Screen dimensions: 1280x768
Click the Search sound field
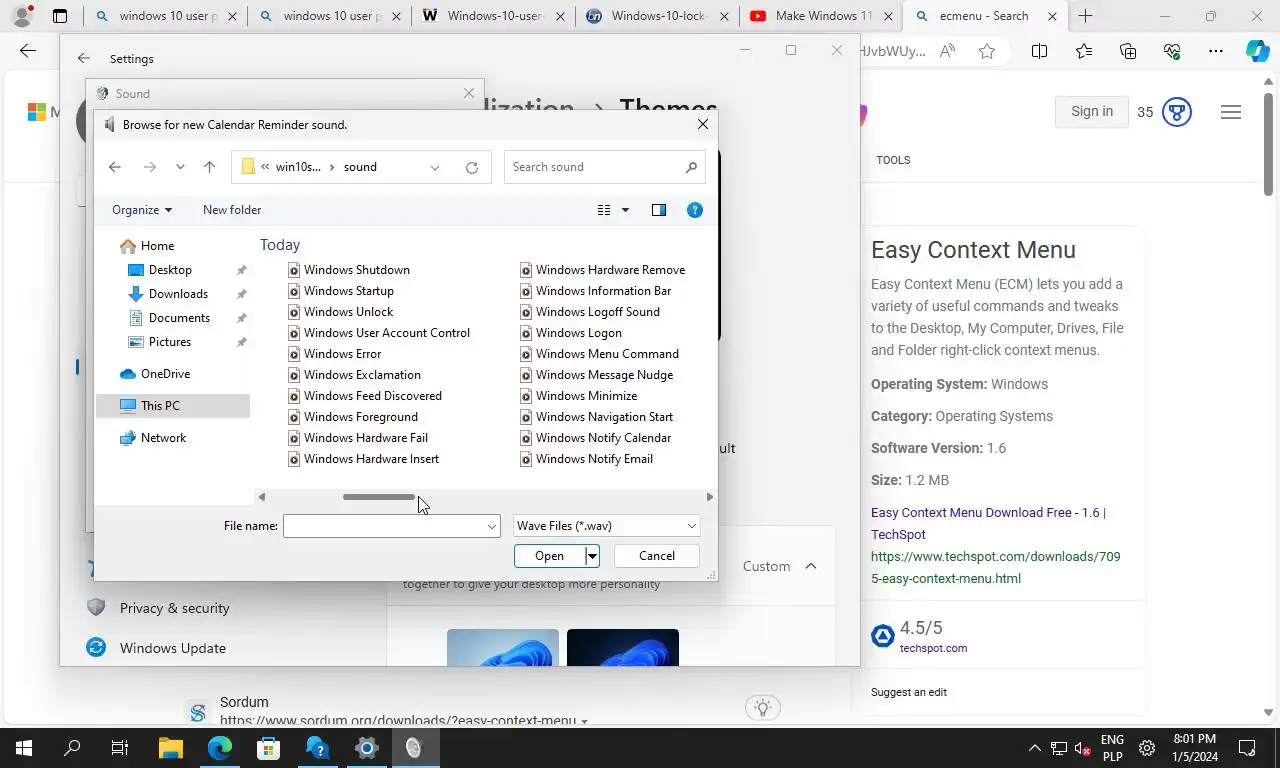[x=605, y=167]
